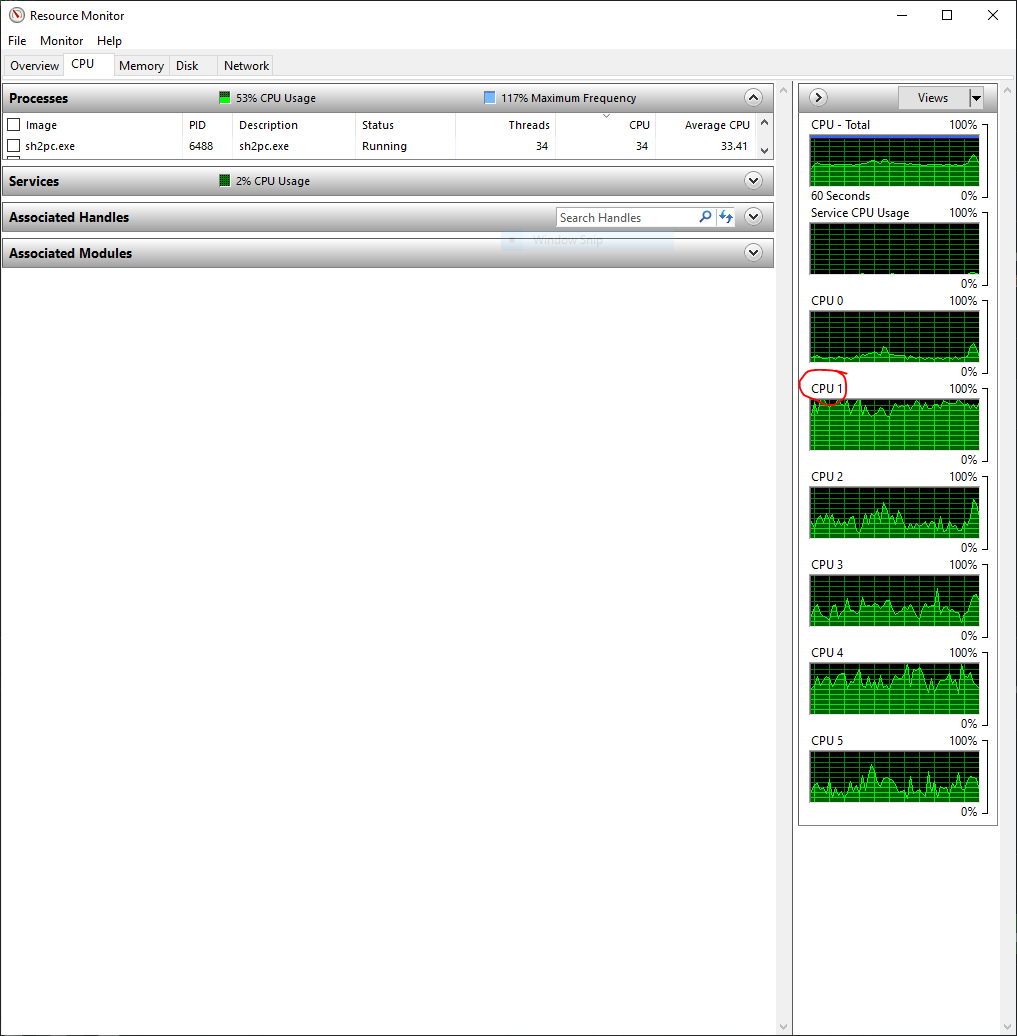Image resolution: width=1017 pixels, height=1036 pixels.
Task: Click the CPU 4 usage graph
Action: 895,688
